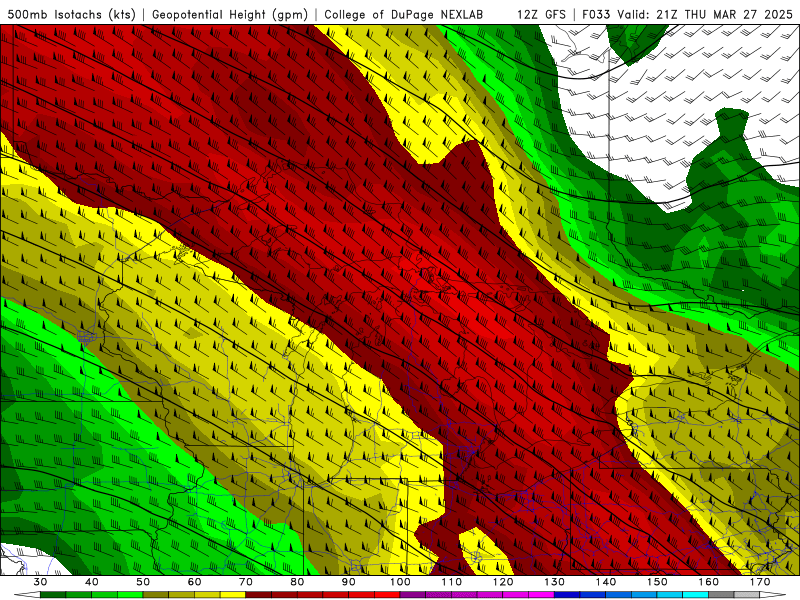
Task: Click the 'F033' forecast hour text
Action: 597,14
